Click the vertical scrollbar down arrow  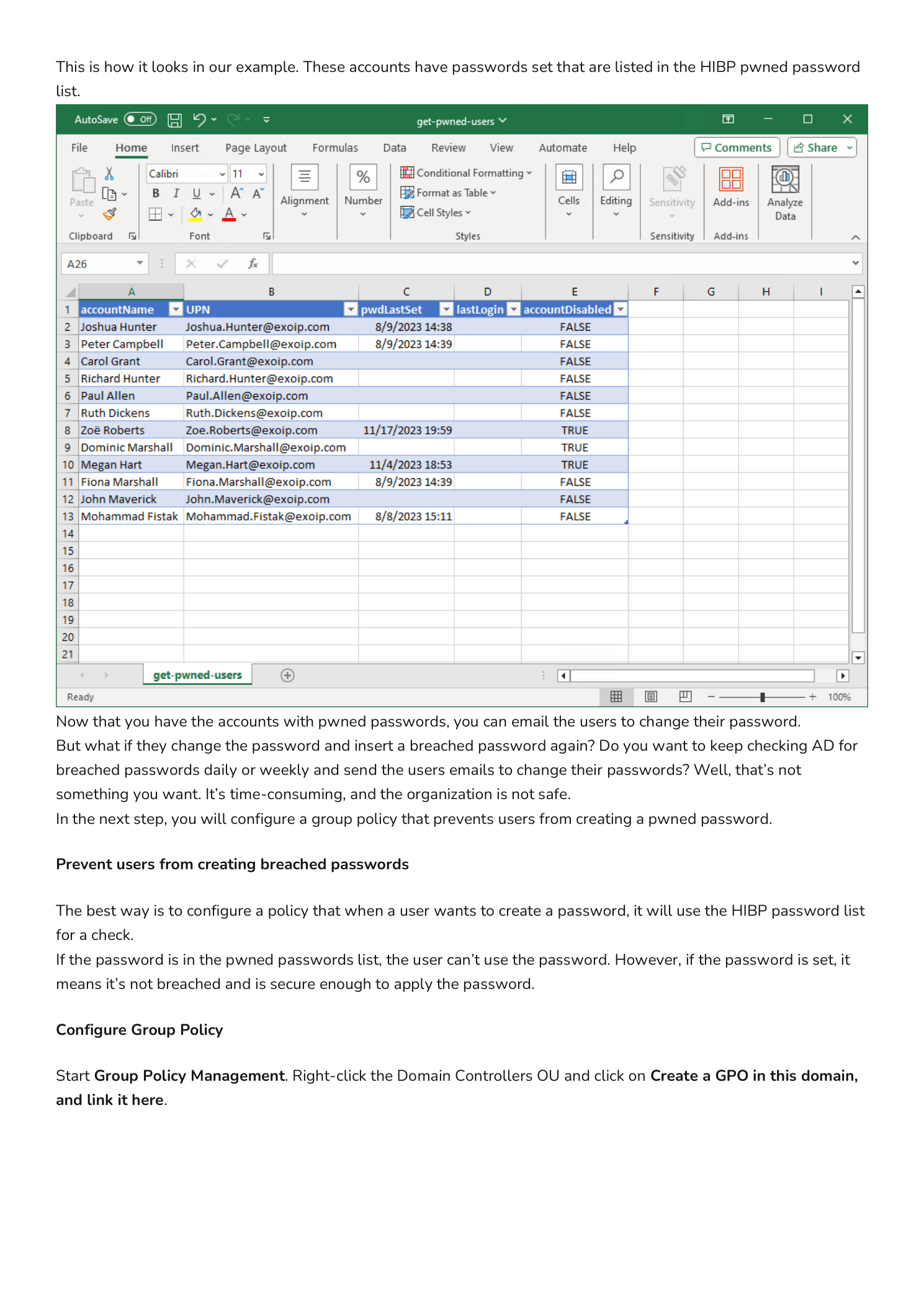pyautogui.click(x=858, y=658)
